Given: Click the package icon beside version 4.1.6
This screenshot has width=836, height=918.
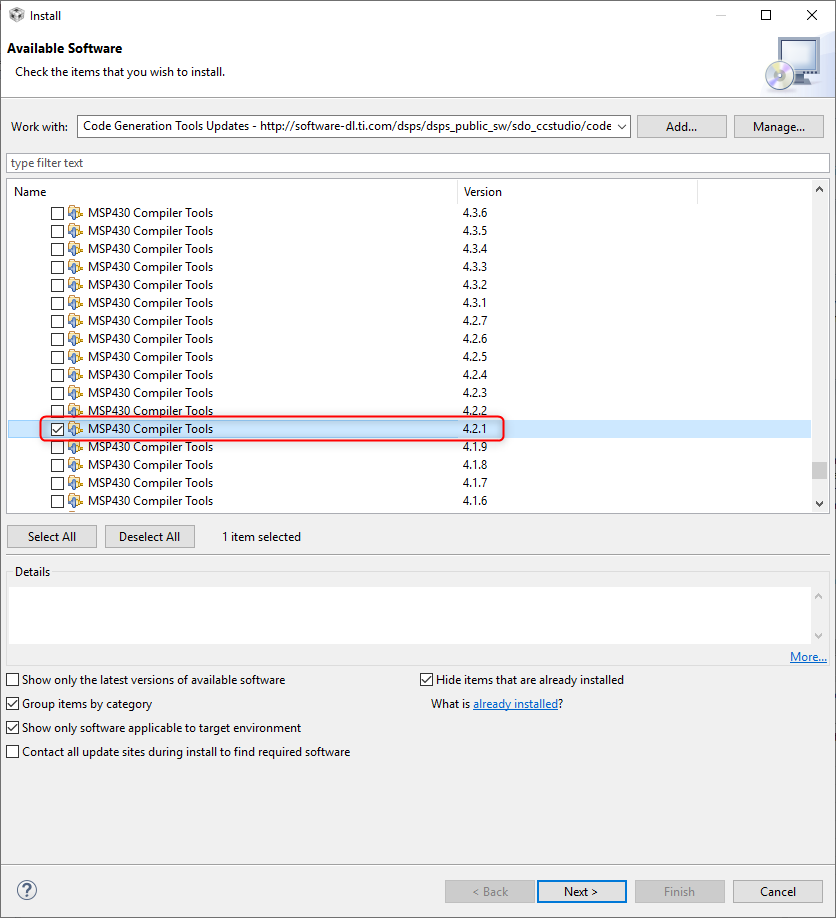Looking at the screenshot, I should 77,501.
